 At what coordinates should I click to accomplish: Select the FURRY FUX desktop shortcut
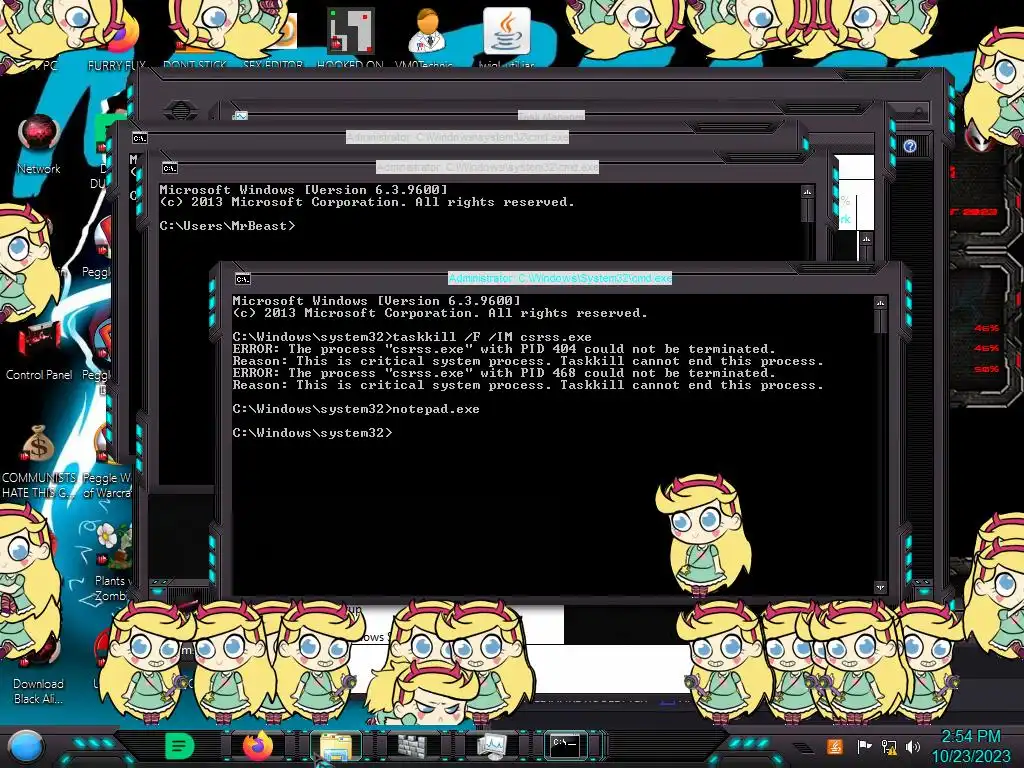pos(117,38)
